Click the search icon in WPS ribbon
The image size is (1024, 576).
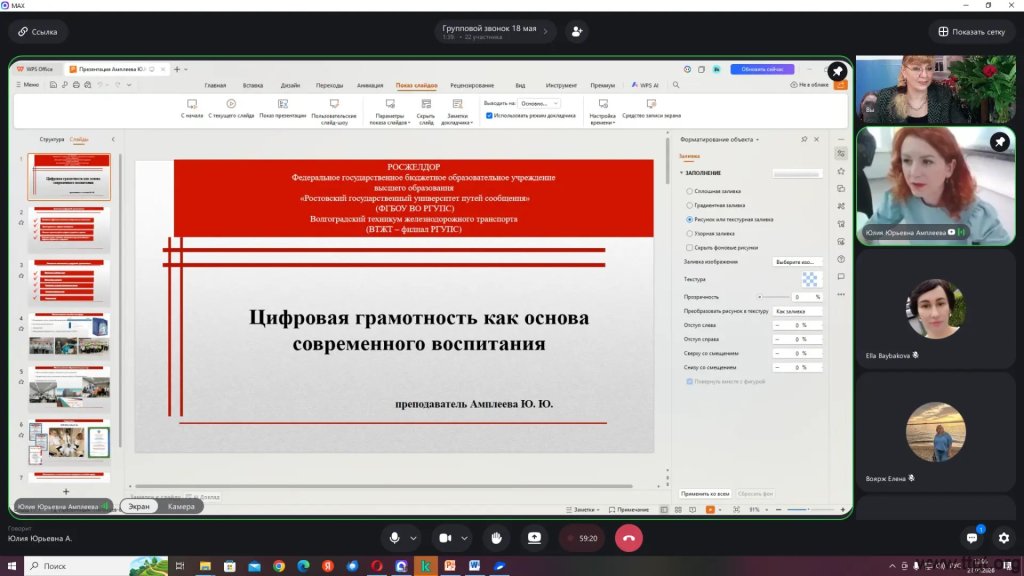tap(676, 85)
